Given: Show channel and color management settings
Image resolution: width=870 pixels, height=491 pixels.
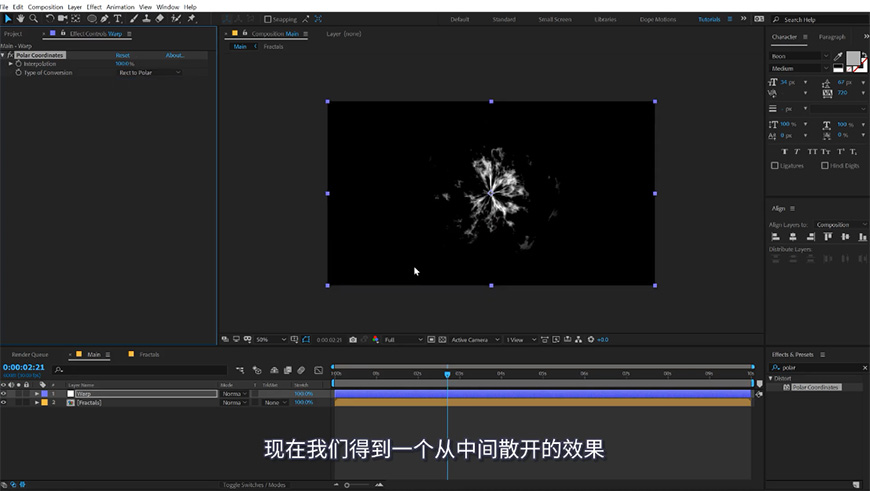Looking at the screenshot, I should 376,340.
